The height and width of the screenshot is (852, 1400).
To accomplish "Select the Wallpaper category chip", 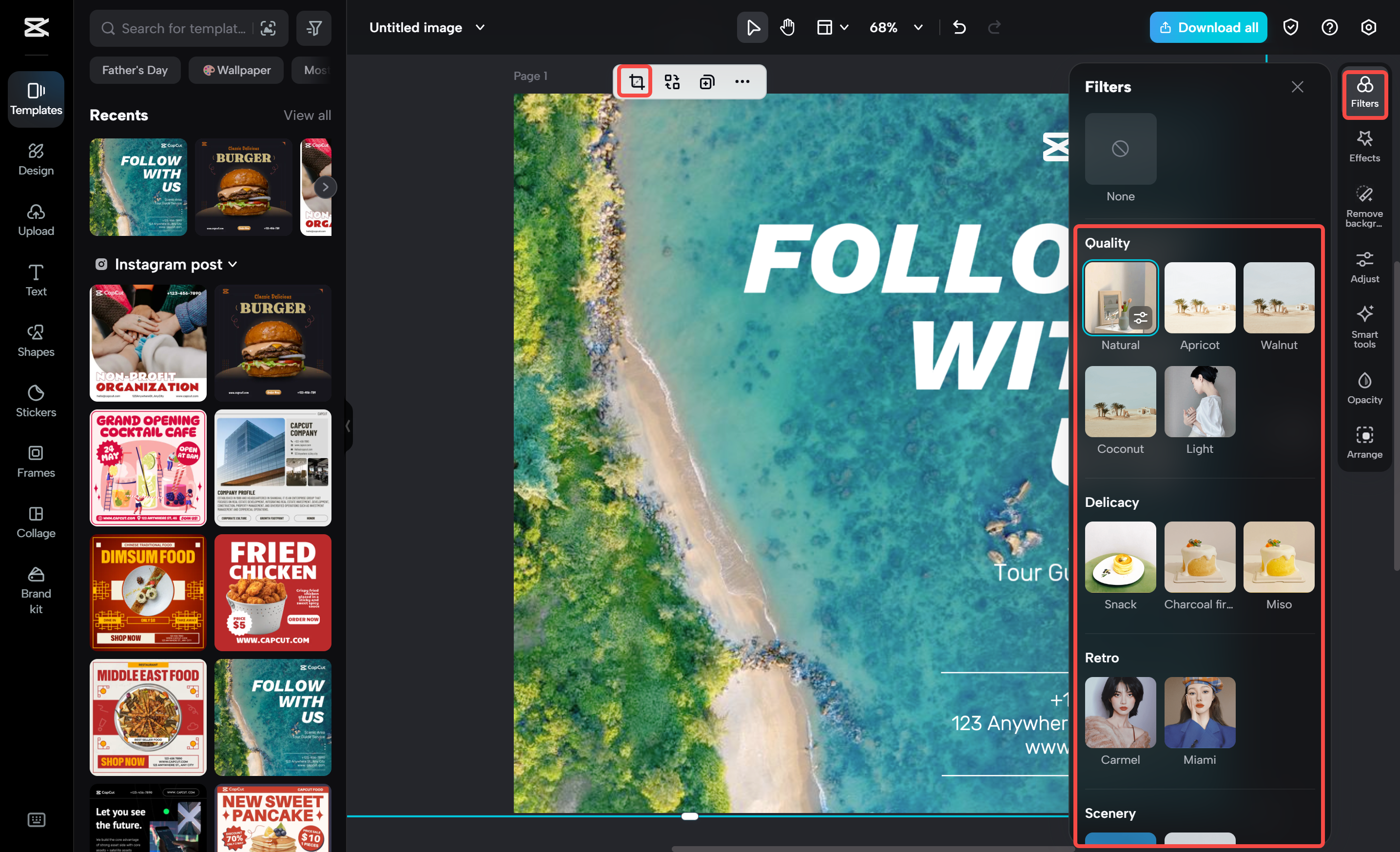I will click(236, 70).
